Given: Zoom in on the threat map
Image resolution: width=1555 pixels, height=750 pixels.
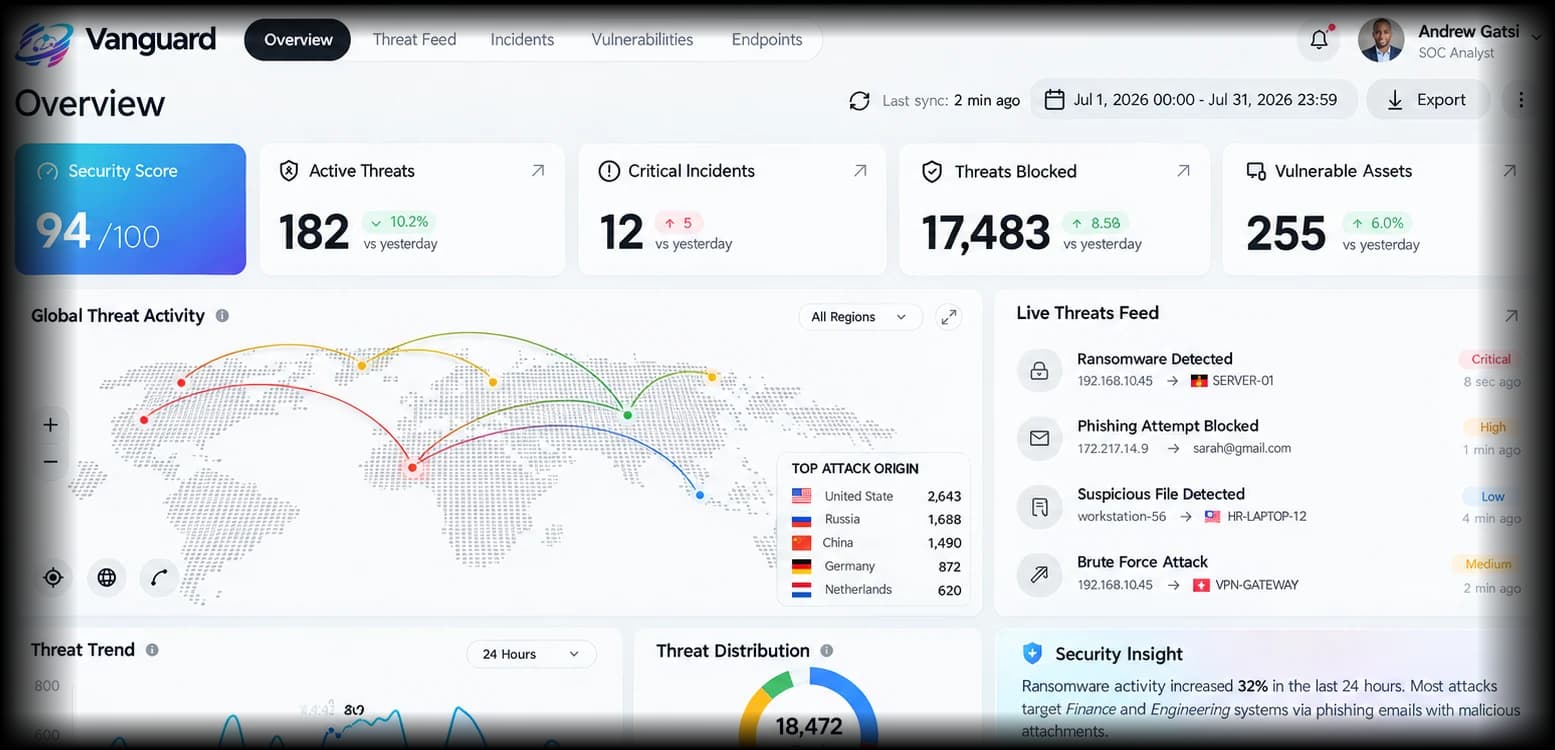Looking at the screenshot, I should (x=50, y=425).
